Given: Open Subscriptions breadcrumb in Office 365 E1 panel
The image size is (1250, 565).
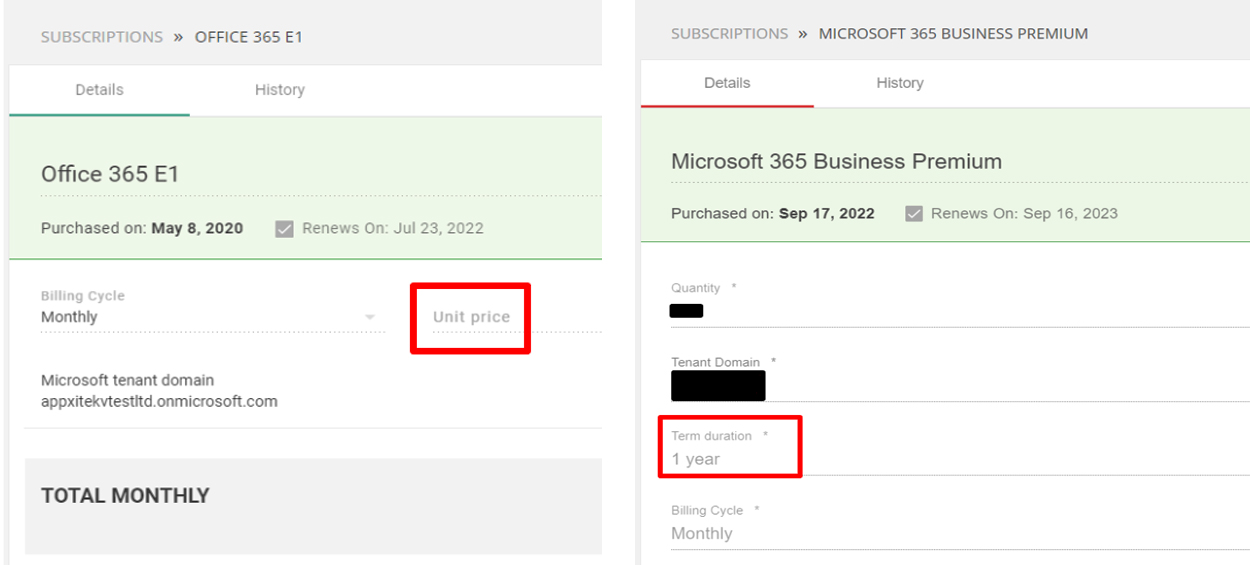Looking at the screenshot, I should pos(102,37).
